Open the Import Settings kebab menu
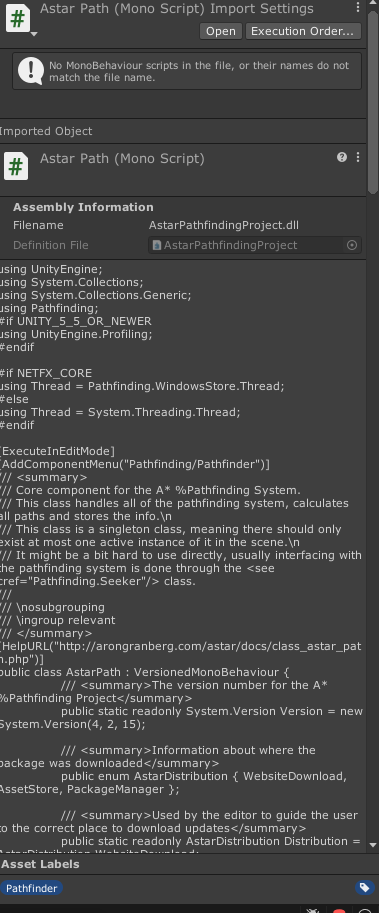This screenshot has width=379, height=913. tap(357, 8)
